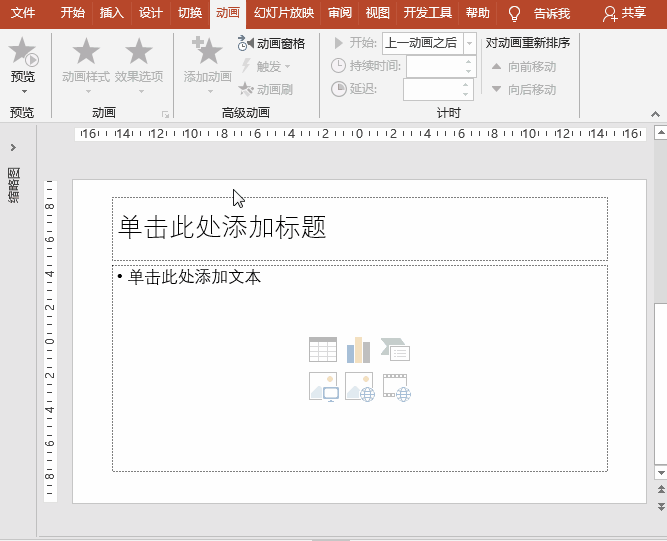Click Add Animation (添加动画) star icon

pyautogui.click(x=207, y=50)
